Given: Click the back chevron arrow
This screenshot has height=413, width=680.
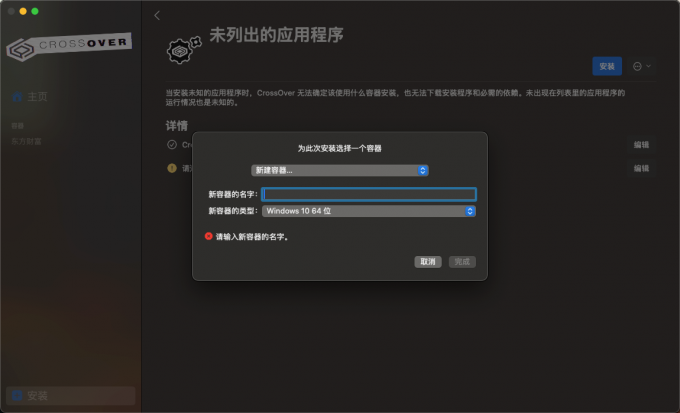Looking at the screenshot, I should point(157,16).
